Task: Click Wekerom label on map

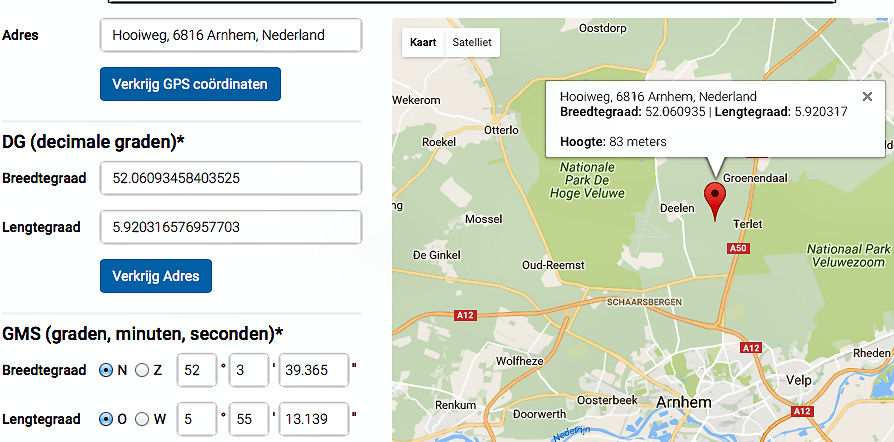Action: pyautogui.click(x=417, y=100)
